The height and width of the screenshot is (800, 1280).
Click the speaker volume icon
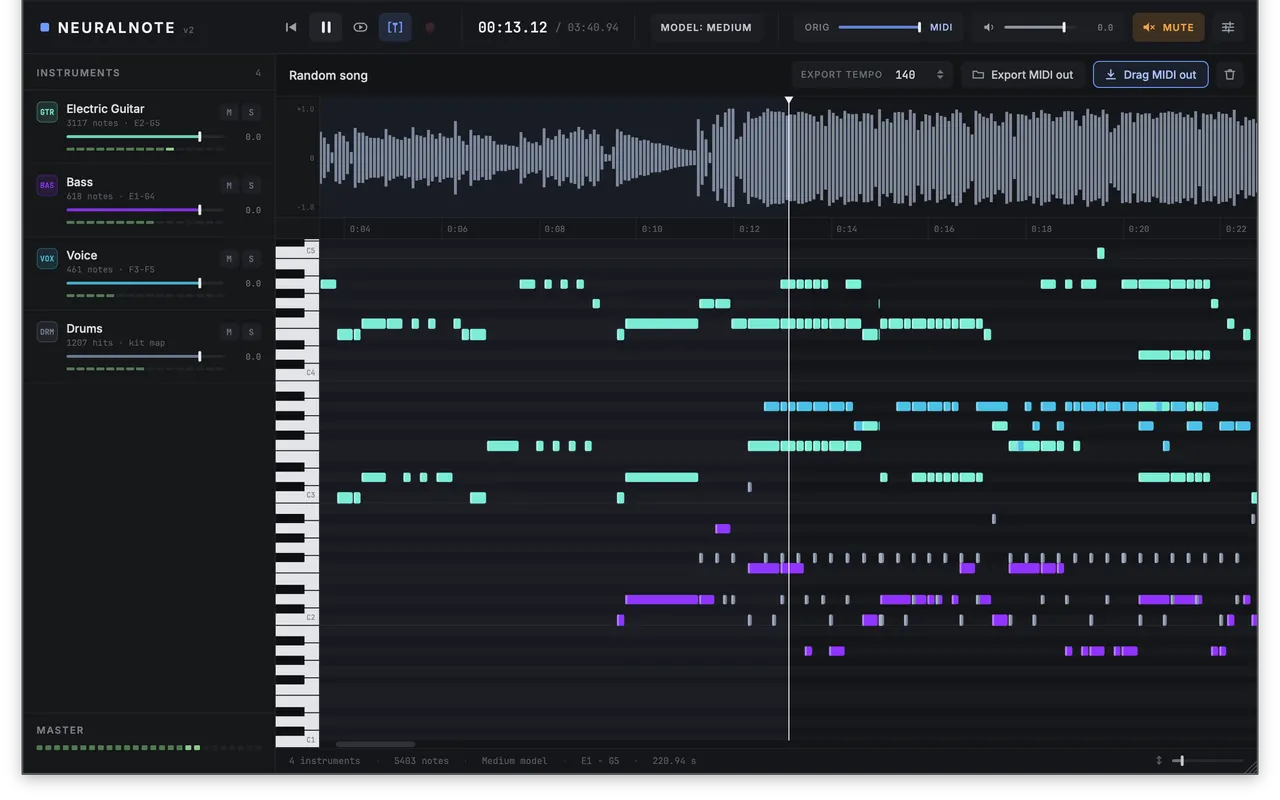[988, 28]
